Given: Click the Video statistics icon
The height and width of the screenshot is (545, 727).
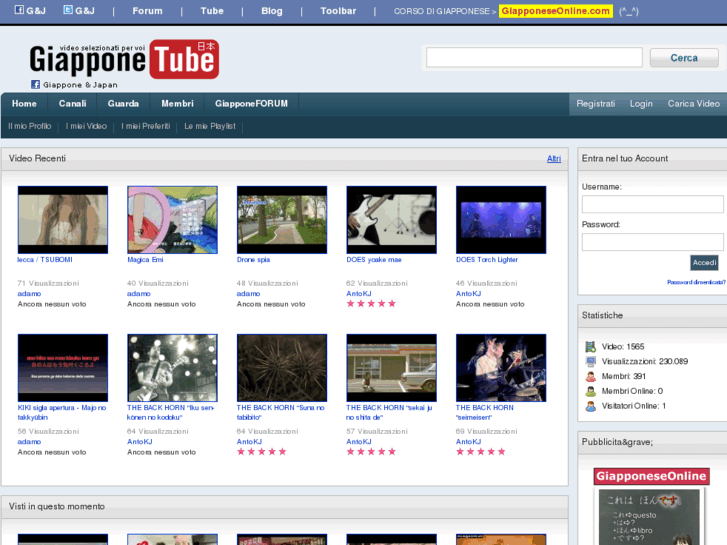Looking at the screenshot, I should [590, 346].
